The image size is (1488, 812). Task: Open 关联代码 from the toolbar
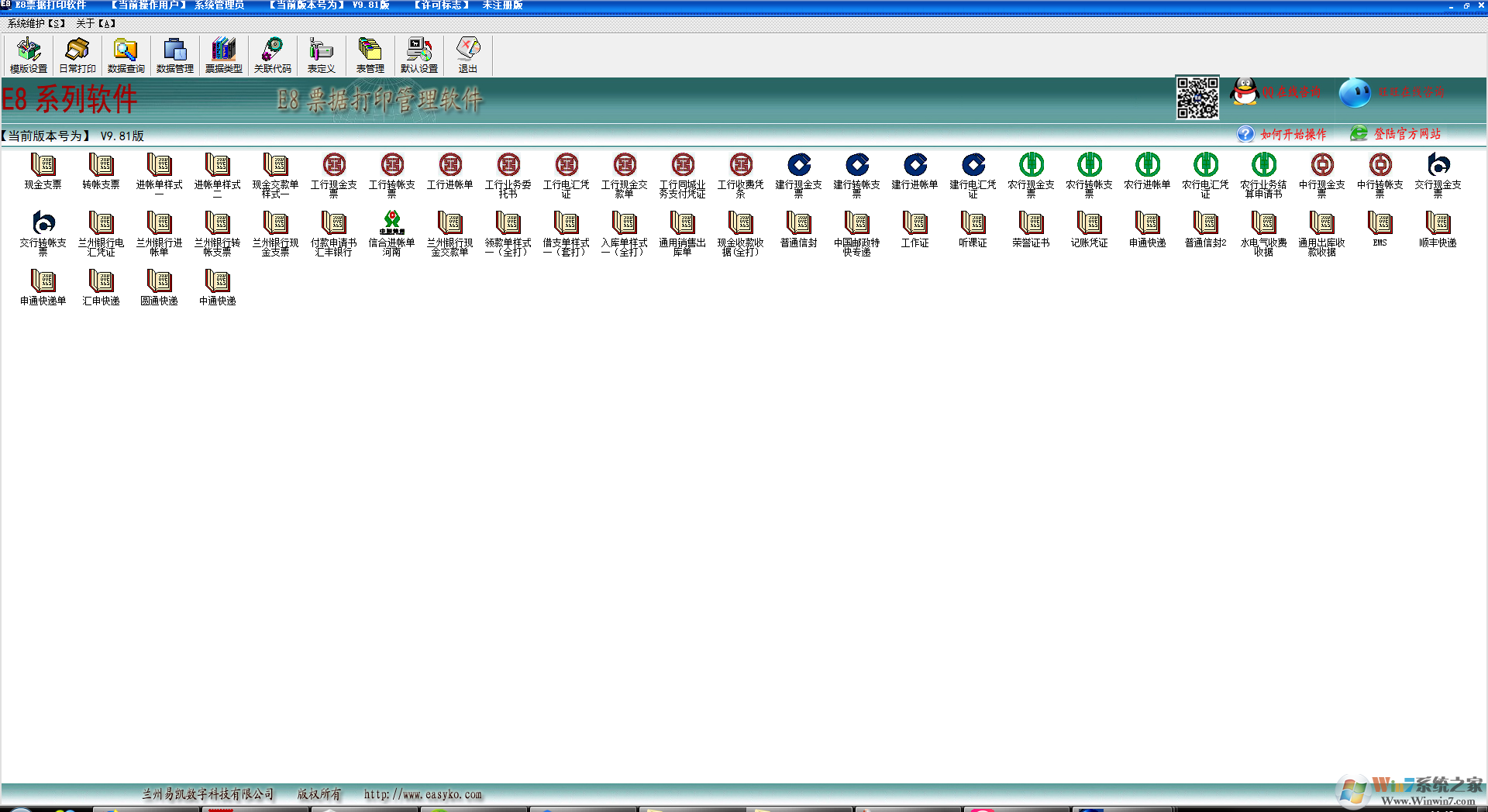(273, 55)
